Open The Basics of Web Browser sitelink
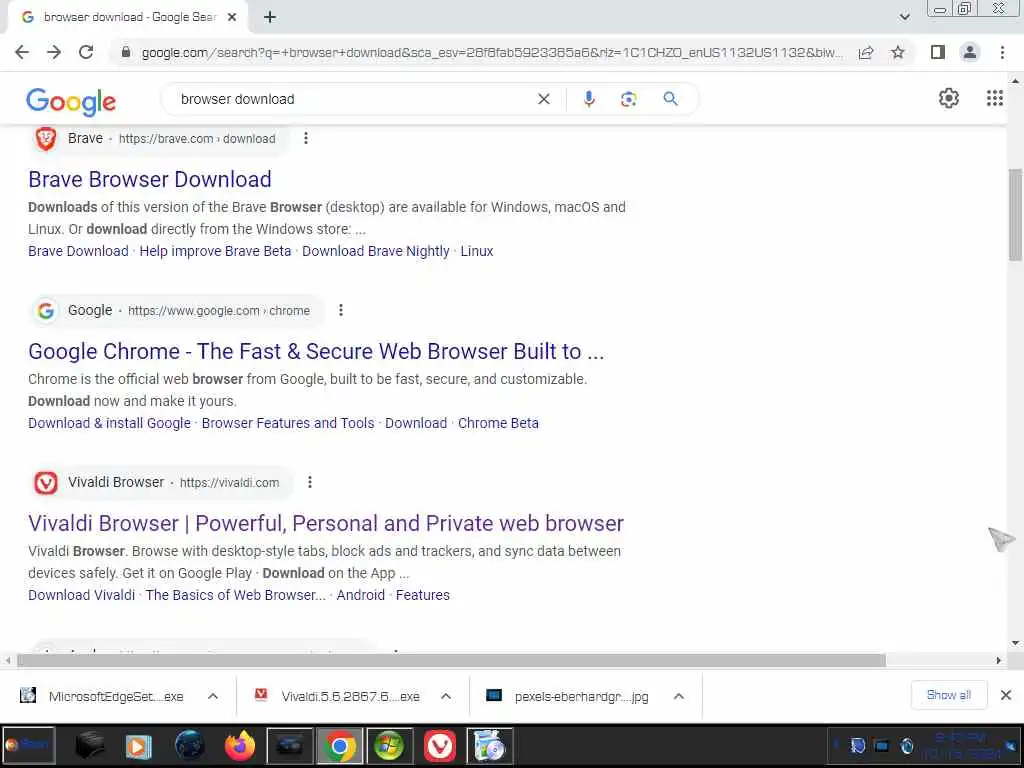This screenshot has width=1024, height=768. [236, 595]
